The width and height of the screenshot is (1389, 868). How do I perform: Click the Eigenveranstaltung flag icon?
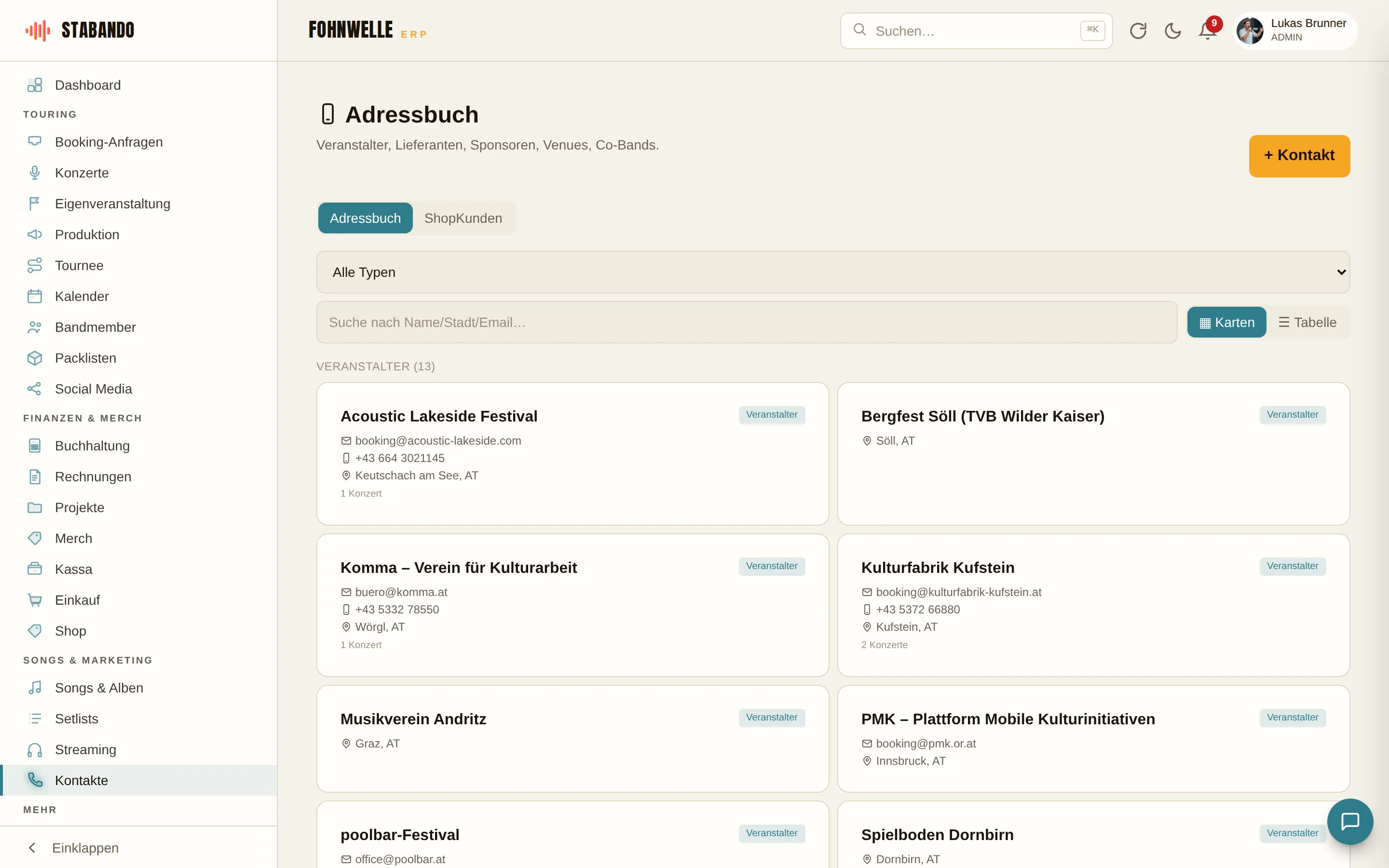(34, 203)
